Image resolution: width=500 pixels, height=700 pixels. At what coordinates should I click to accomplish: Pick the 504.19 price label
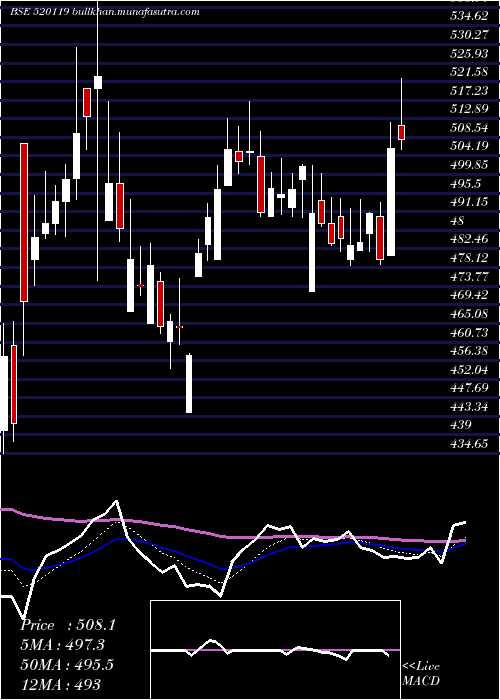[x=469, y=146]
